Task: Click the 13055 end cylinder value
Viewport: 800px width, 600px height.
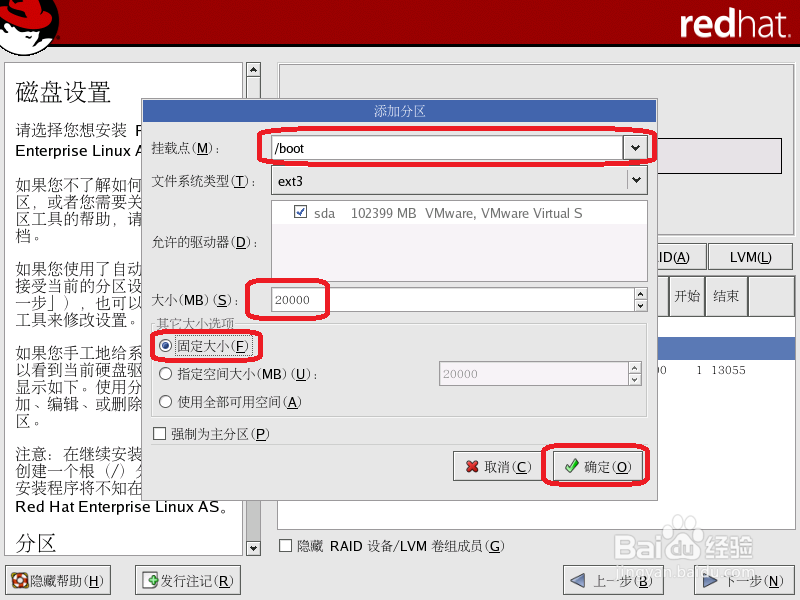Action: (x=729, y=370)
